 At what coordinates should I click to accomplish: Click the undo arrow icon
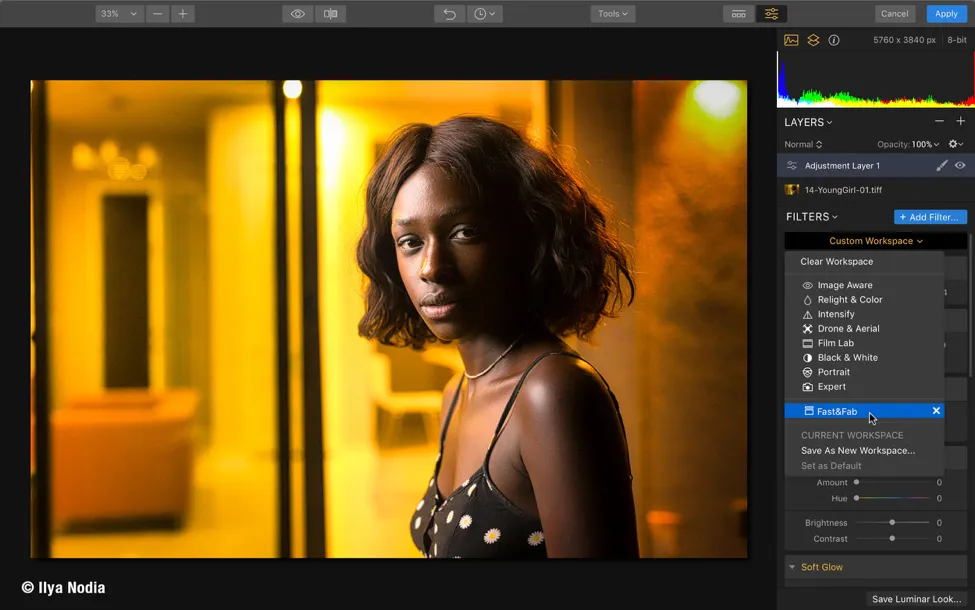pos(449,14)
